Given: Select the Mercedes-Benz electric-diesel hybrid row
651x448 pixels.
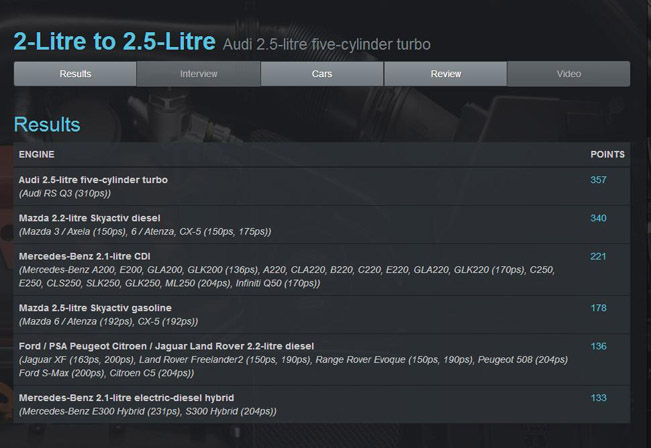Looking at the screenshot, I should point(322,404).
